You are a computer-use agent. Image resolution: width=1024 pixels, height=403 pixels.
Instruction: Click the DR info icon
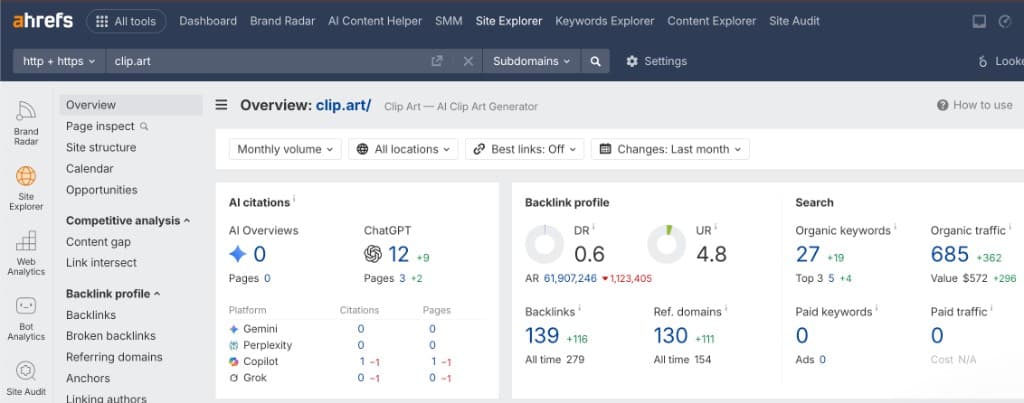pos(593,227)
